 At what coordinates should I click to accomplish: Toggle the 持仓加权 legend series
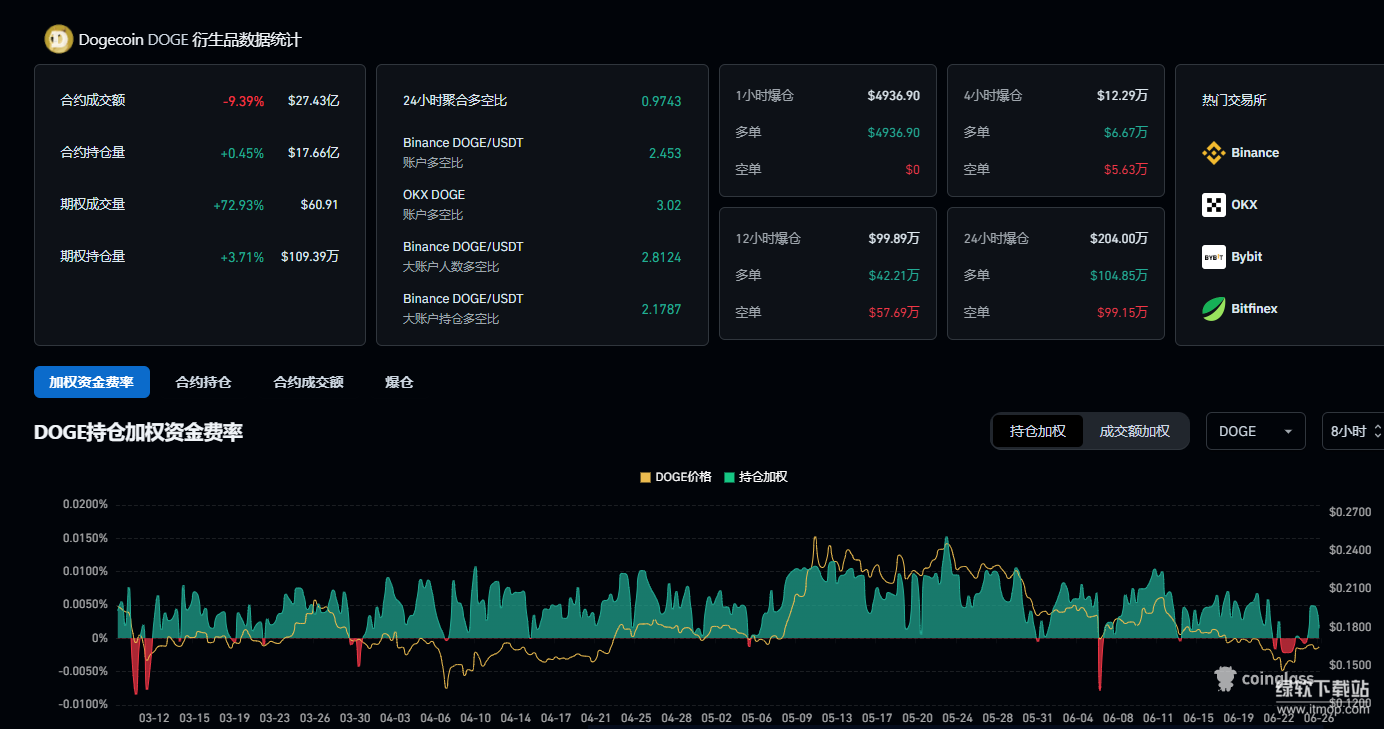[756, 477]
